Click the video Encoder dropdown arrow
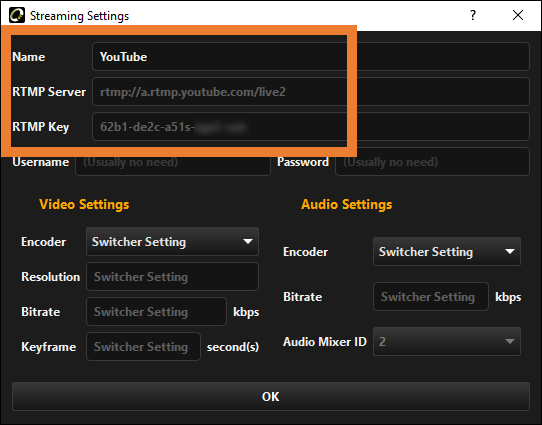The width and height of the screenshot is (542, 425). coord(247,242)
